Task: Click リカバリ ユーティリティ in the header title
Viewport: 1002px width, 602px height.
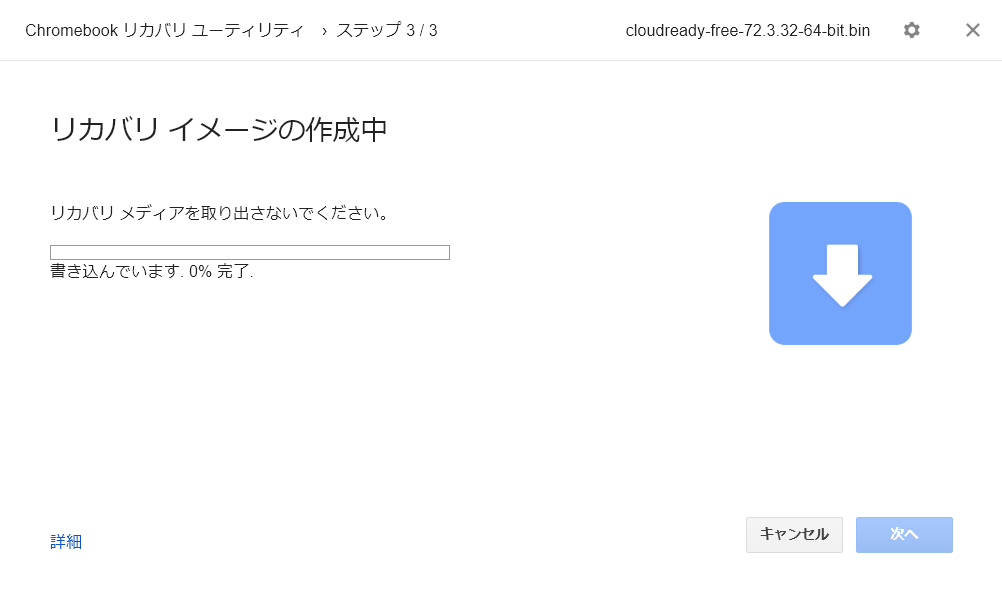Action: 213,31
